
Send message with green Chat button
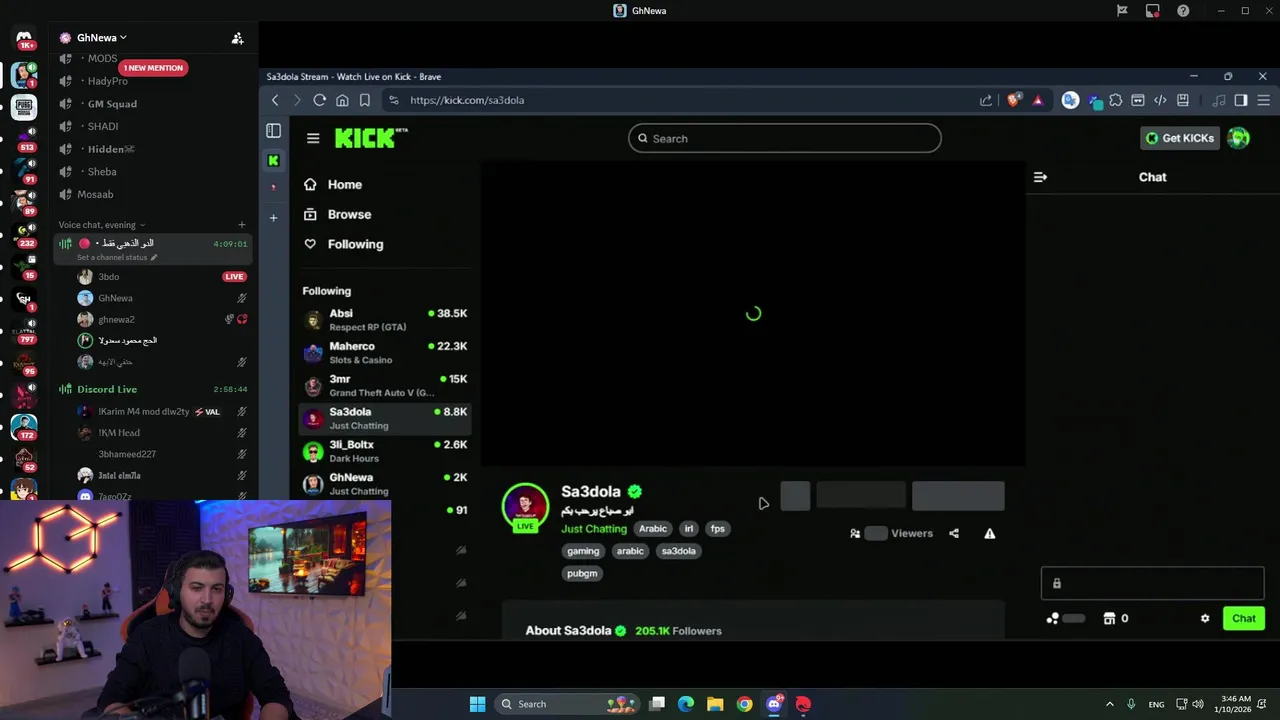pyautogui.click(x=1244, y=619)
